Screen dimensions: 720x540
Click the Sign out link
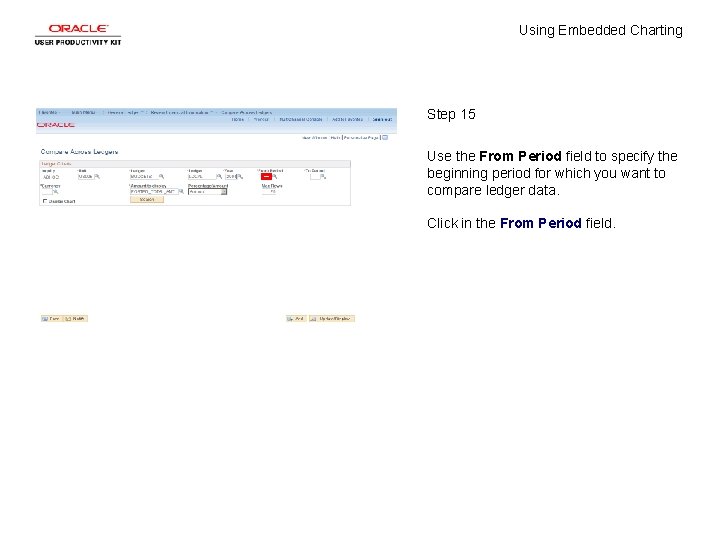coord(382,119)
